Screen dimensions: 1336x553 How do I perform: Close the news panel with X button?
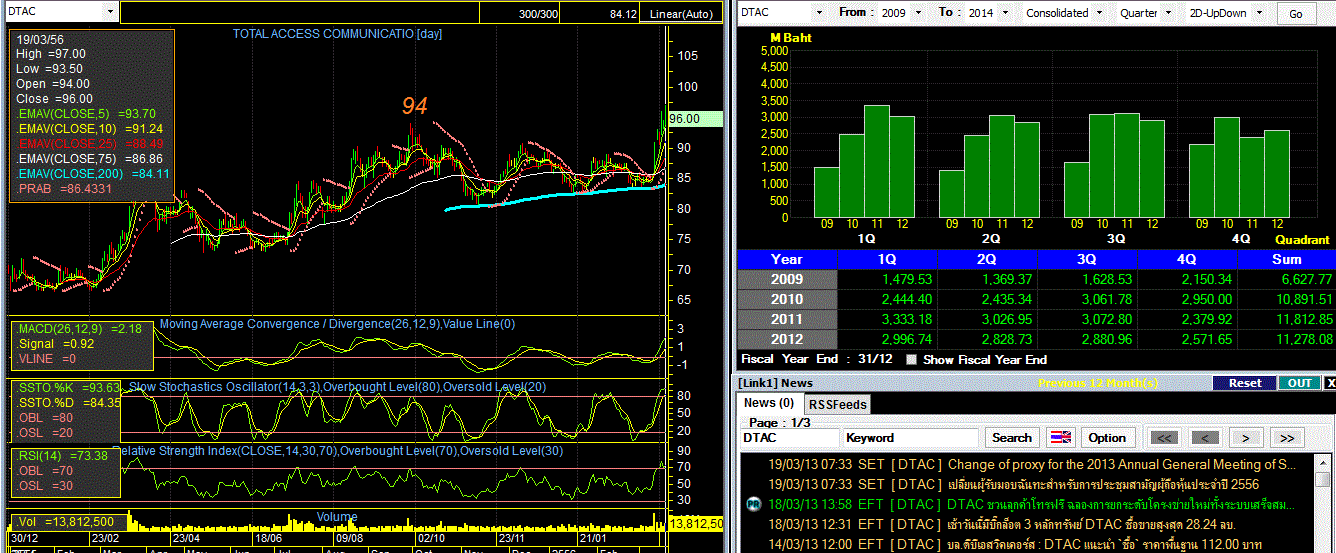[x=1329, y=383]
